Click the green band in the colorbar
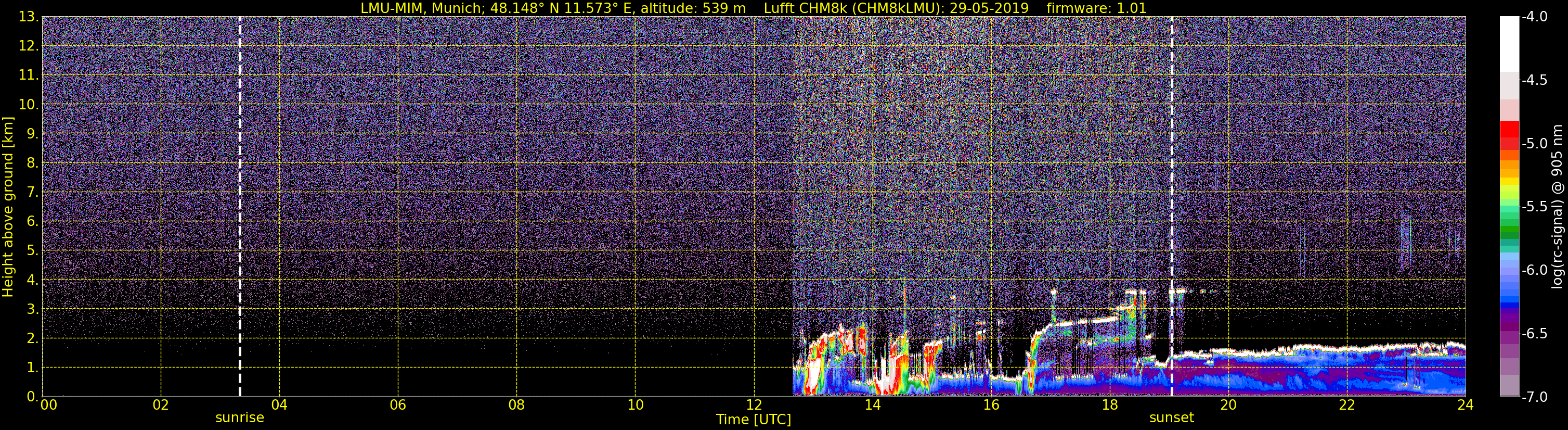 pos(1510,232)
